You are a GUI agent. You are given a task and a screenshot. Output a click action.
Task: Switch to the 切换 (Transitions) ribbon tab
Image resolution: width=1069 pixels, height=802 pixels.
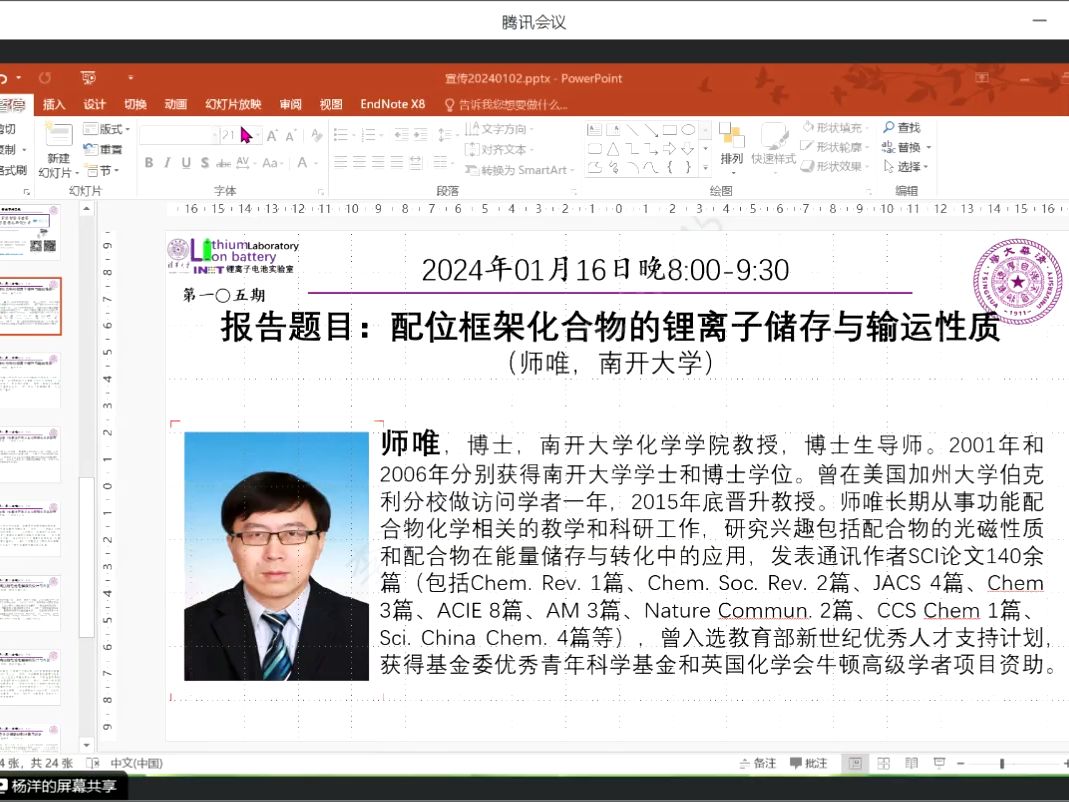click(137, 103)
